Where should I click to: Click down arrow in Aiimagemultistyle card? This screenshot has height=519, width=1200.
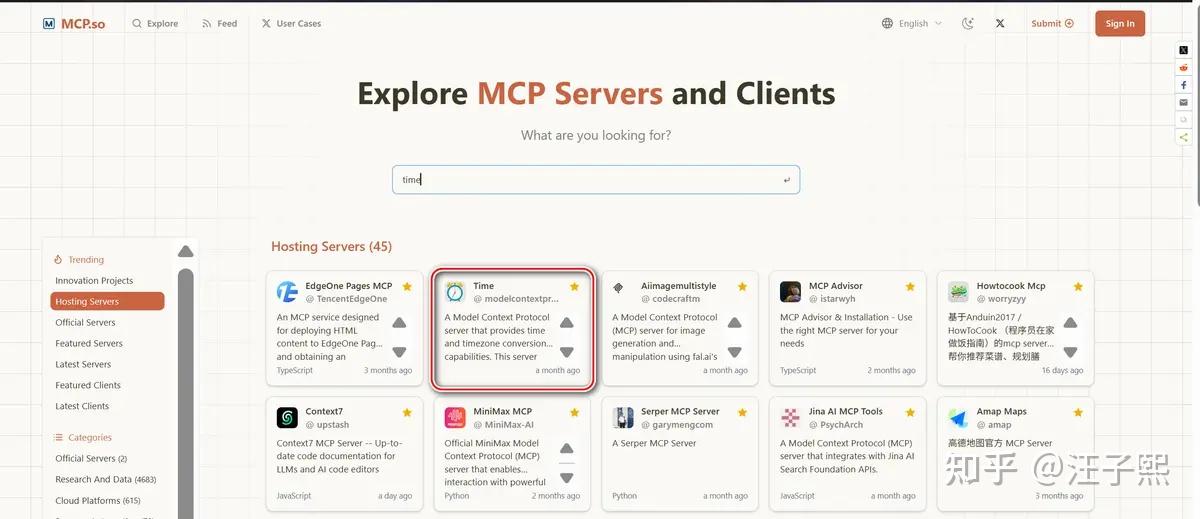[x=735, y=352]
